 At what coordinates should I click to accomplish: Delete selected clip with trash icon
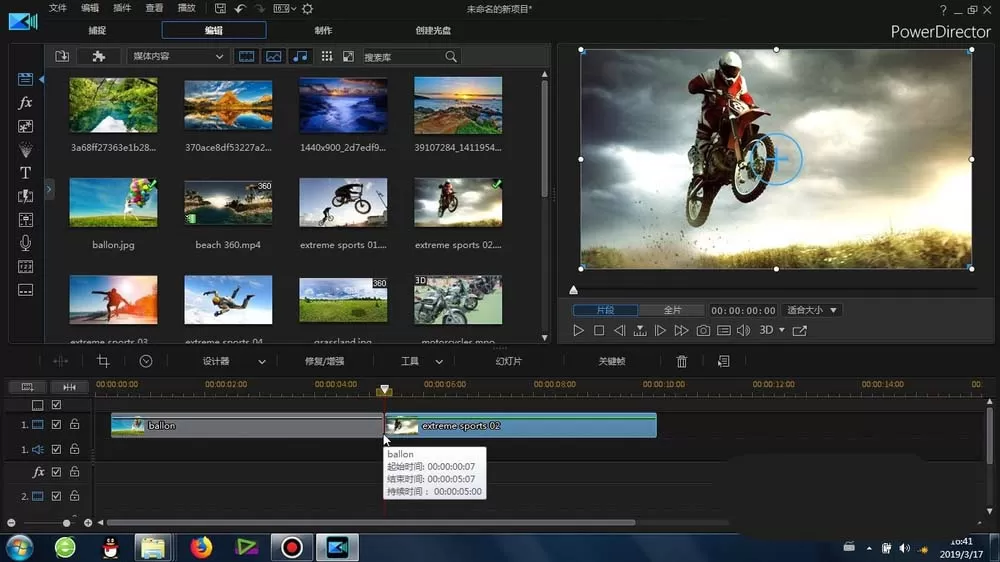[x=682, y=362]
